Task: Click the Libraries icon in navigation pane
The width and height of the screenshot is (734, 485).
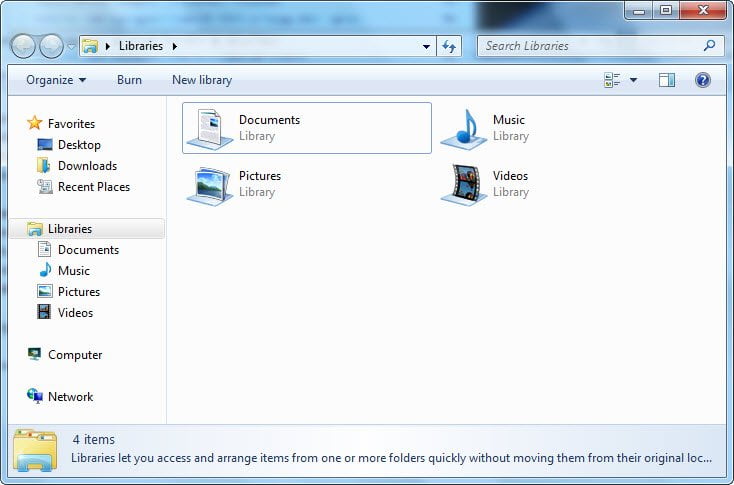Action: click(x=35, y=229)
